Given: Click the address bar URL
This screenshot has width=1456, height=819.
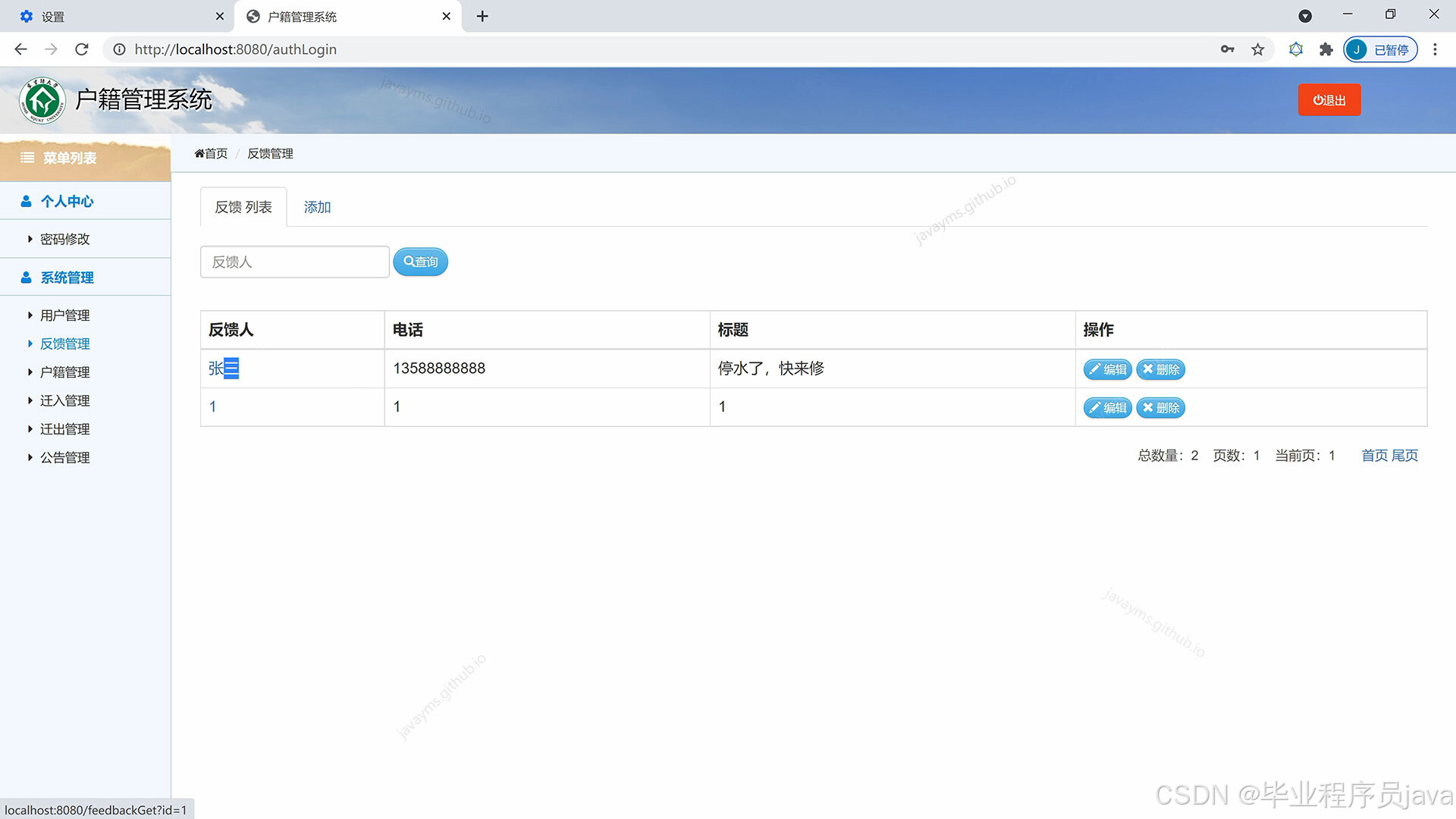Looking at the screenshot, I should click(236, 49).
